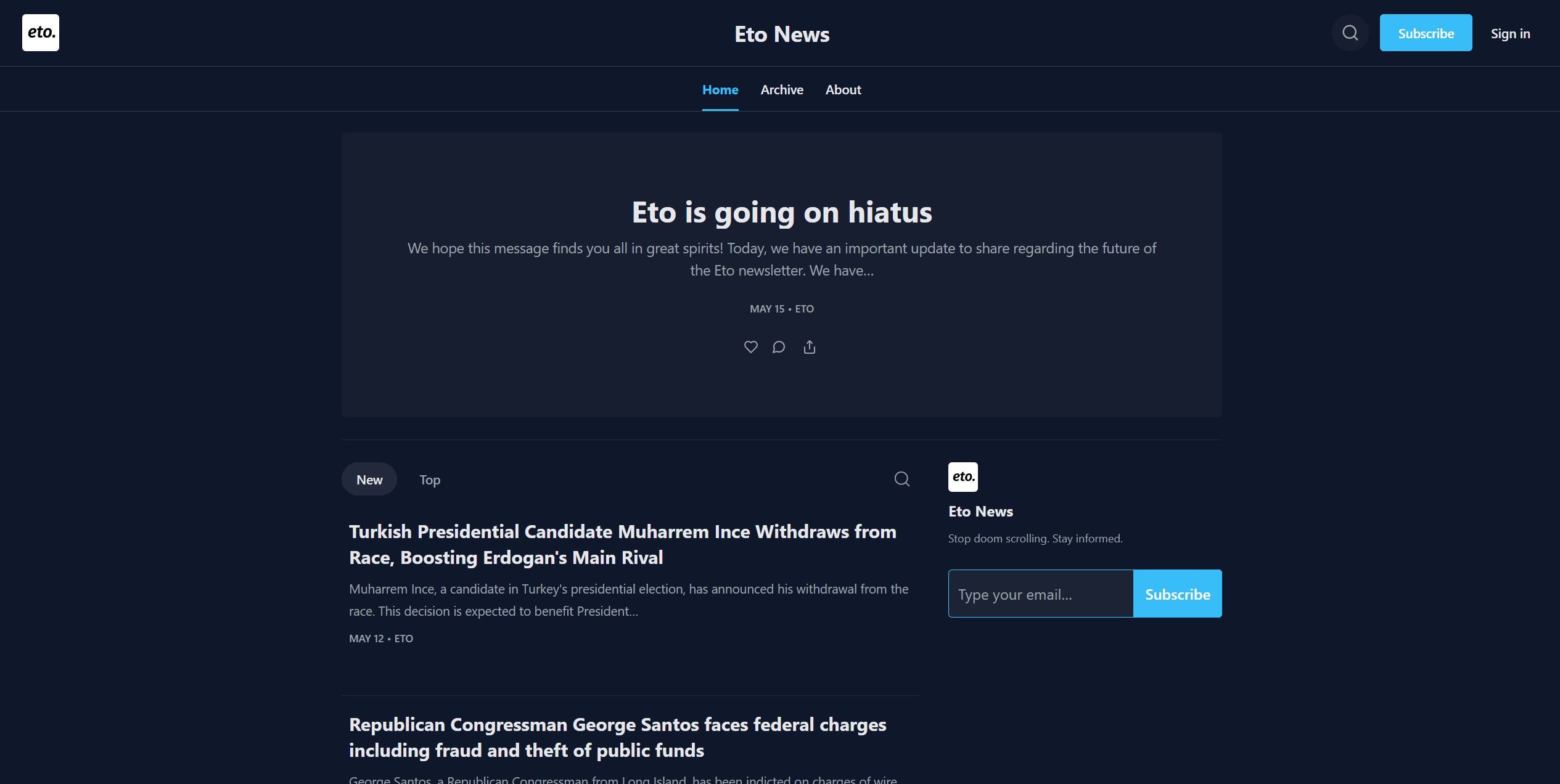
Task: Toggle Sign in button state
Action: tap(1509, 32)
